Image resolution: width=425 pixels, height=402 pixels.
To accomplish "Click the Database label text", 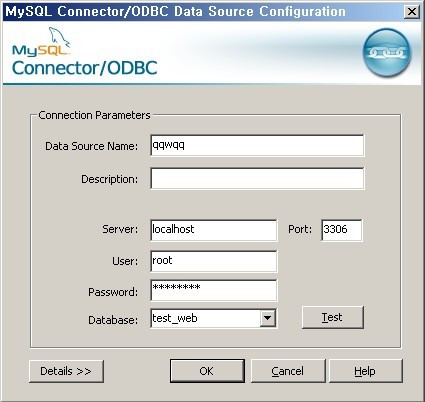I will [113, 320].
